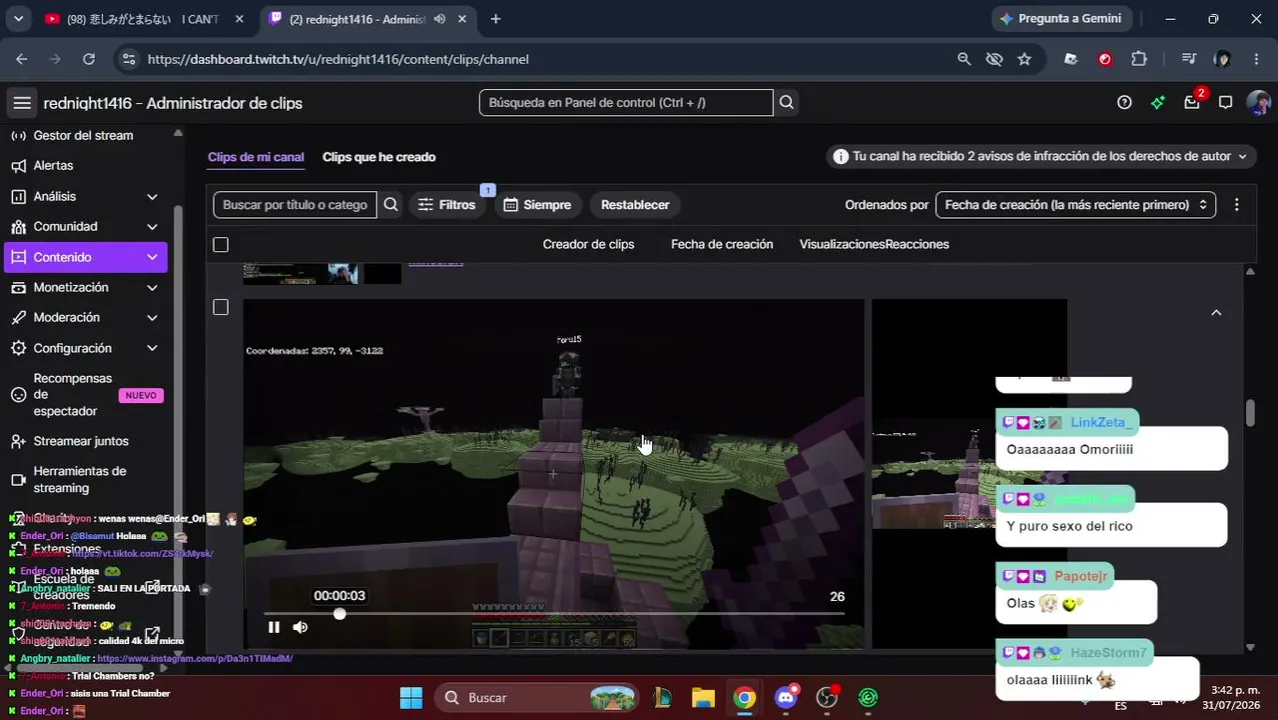Tick the select-all clips checkbox
Image resolution: width=1278 pixels, height=720 pixels.
click(x=221, y=244)
